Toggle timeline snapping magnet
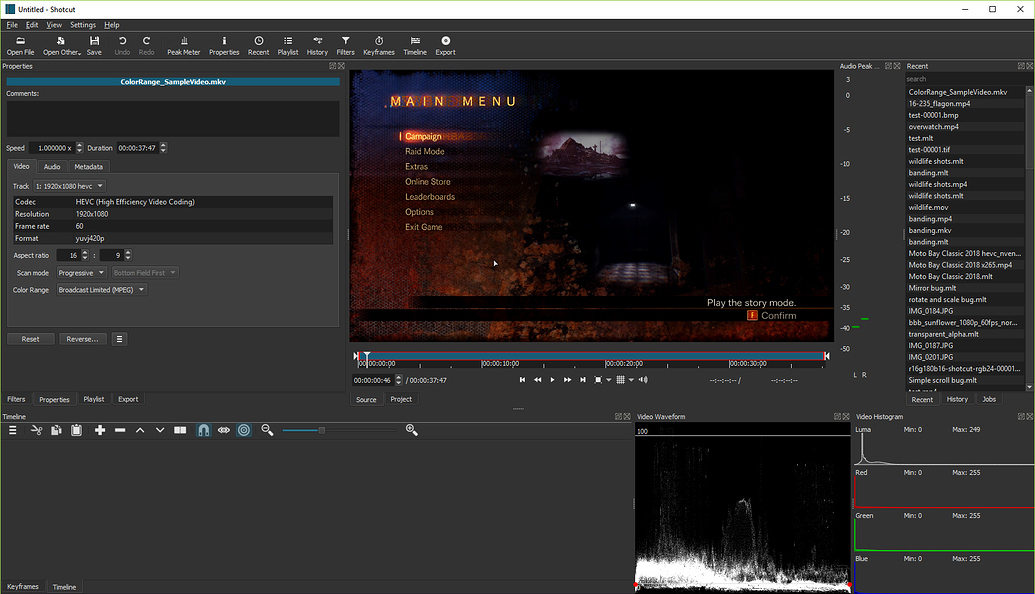 (204, 430)
